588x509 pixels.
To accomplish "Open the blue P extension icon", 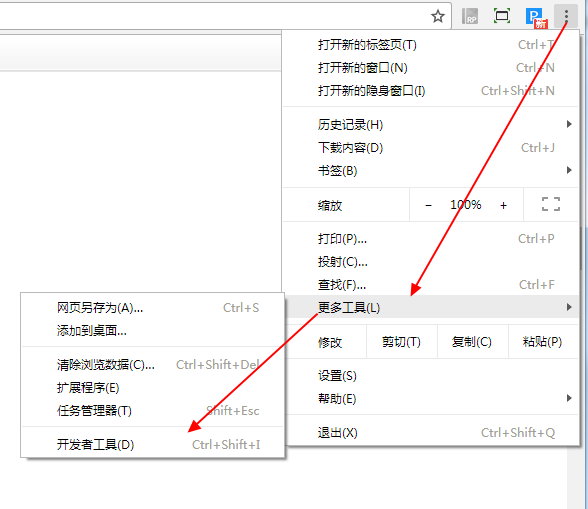I will tap(536, 18).
